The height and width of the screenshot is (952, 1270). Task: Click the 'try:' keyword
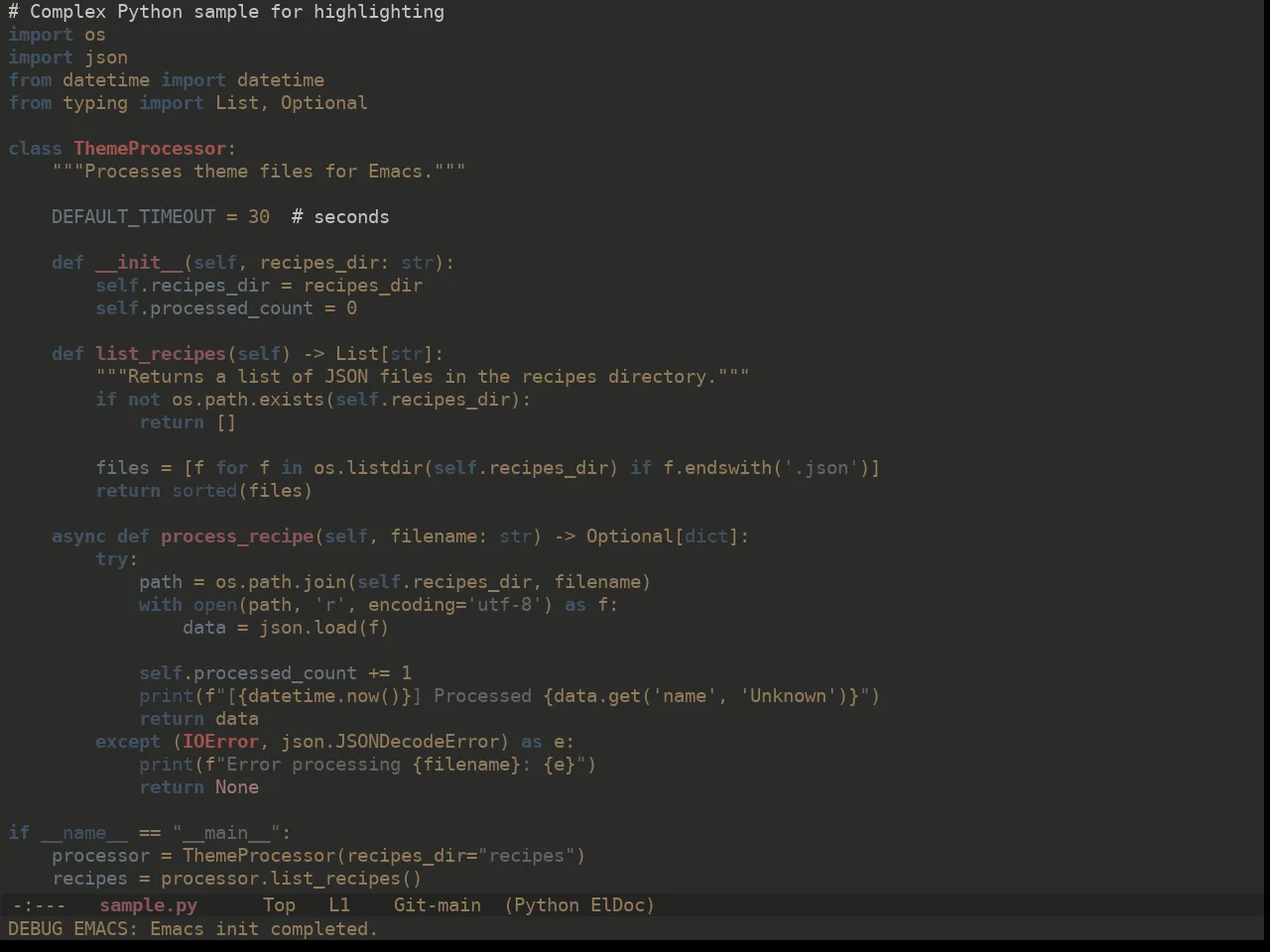click(117, 559)
